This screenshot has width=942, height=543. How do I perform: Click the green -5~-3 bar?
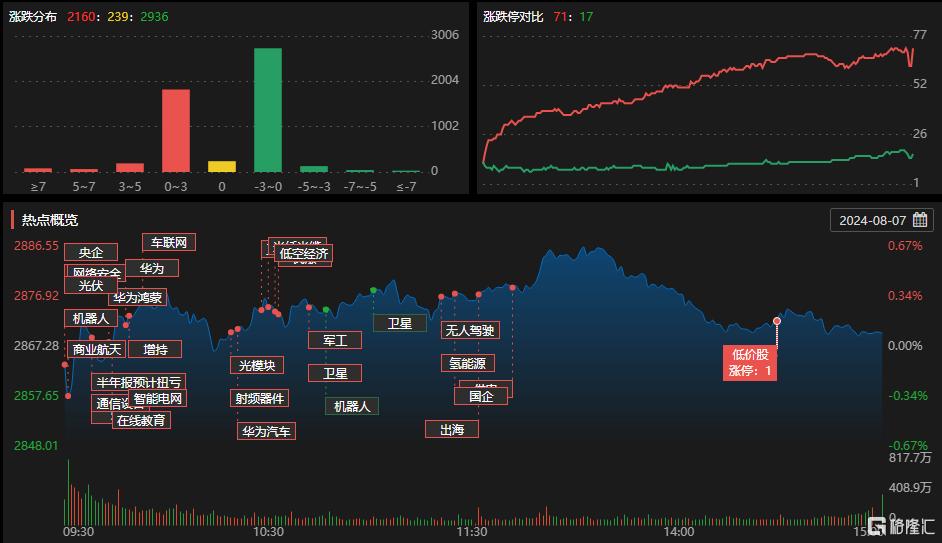tap(314, 169)
